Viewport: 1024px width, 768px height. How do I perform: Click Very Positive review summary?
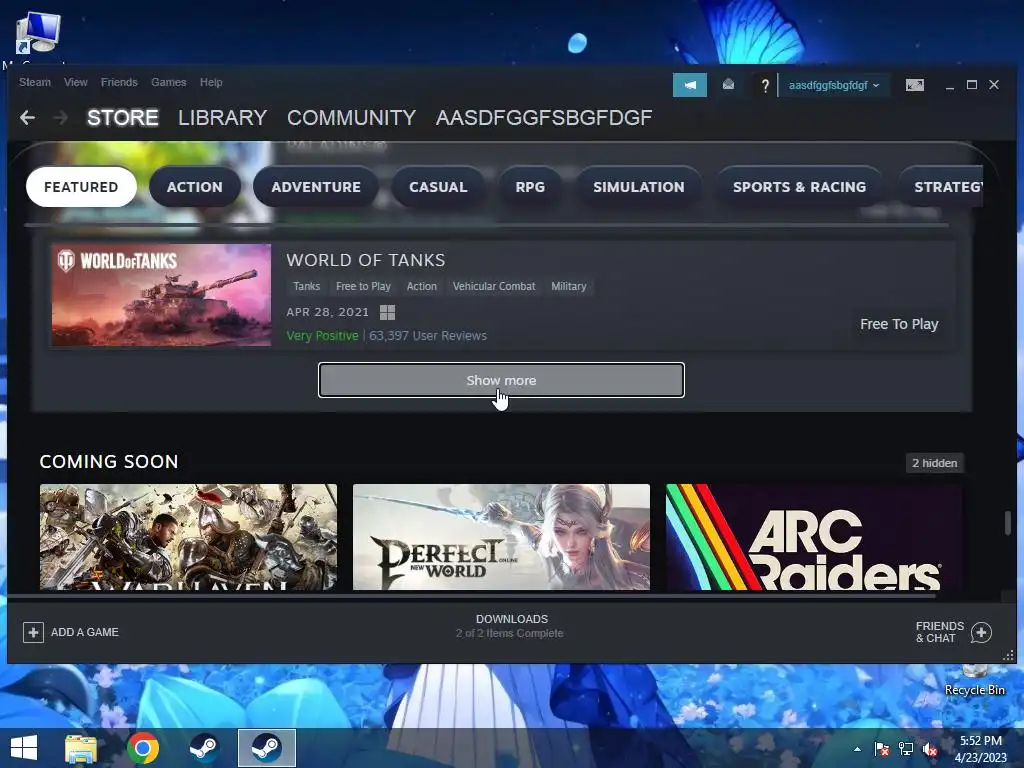click(x=323, y=336)
